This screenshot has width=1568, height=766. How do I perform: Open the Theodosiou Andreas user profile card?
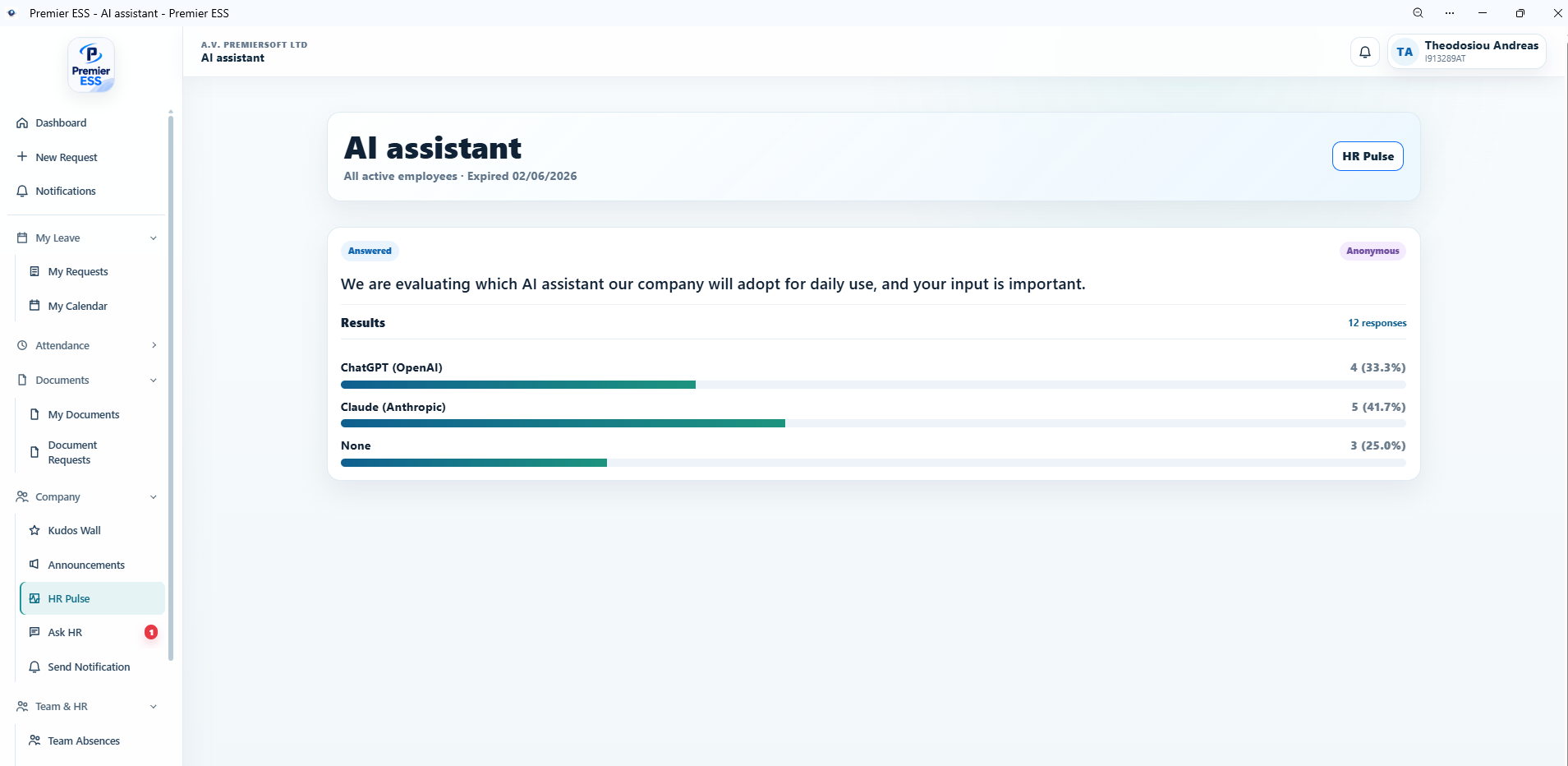click(x=1467, y=52)
